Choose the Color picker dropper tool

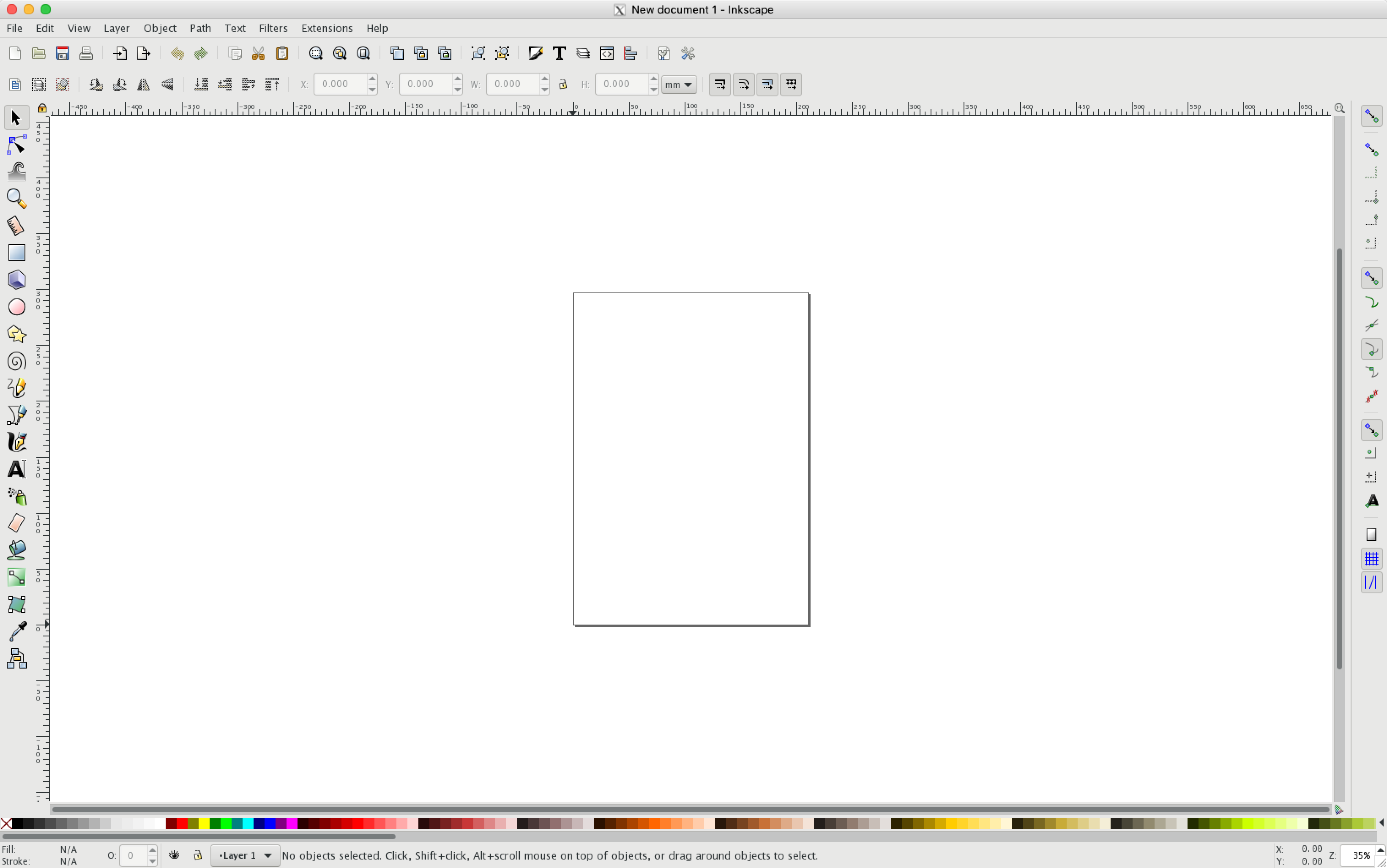pyautogui.click(x=17, y=631)
